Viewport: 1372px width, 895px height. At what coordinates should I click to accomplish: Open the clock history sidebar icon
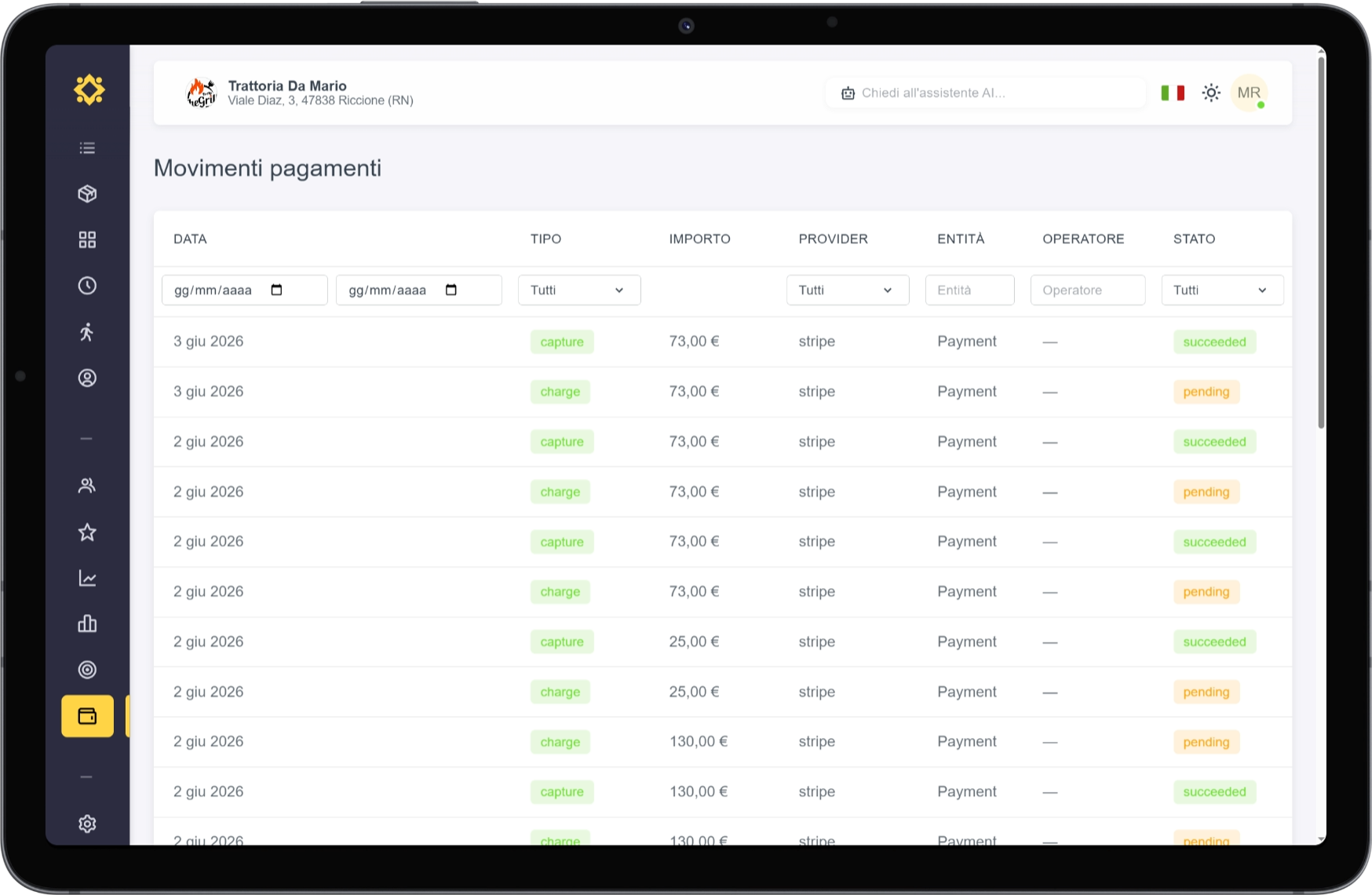tap(87, 286)
